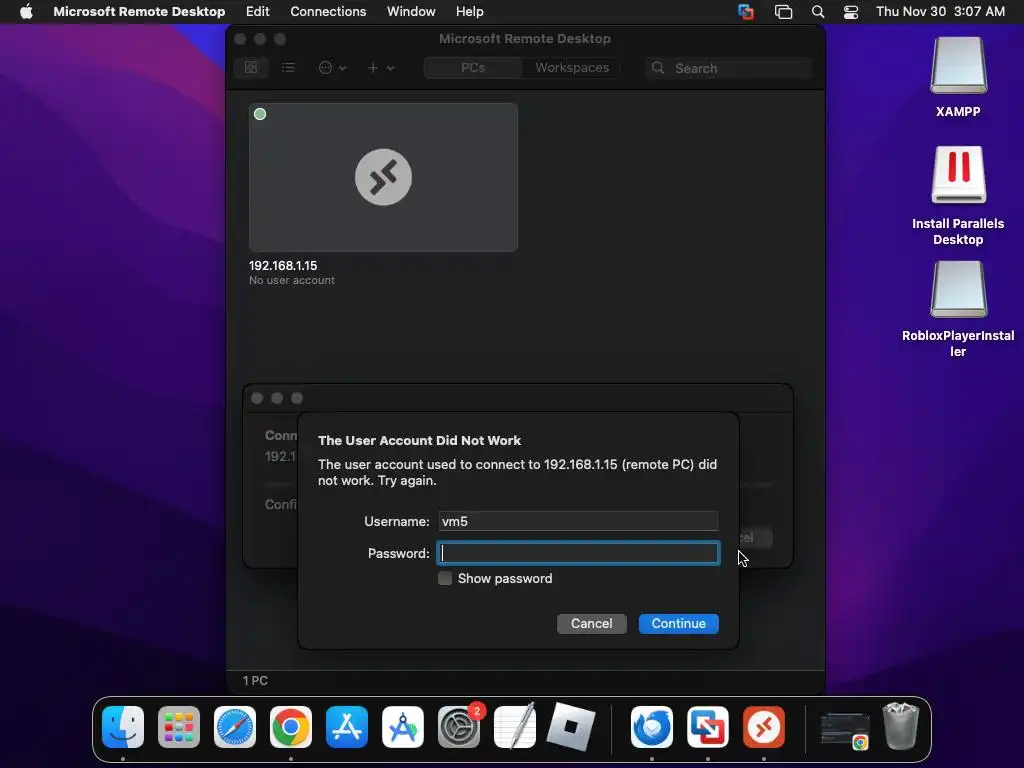Click Cancel in the user account dialog

pyautogui.click(x=592, y=624)
